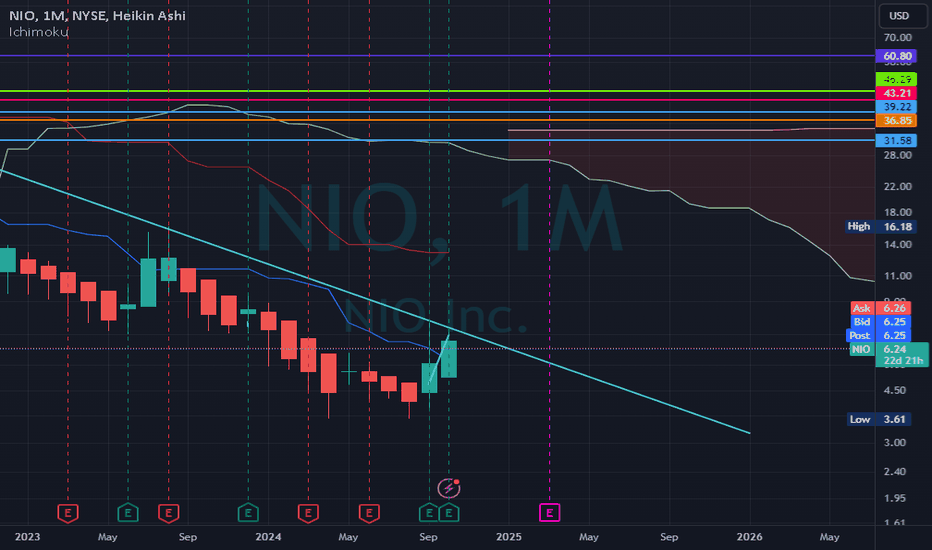Select the orange 36.85 price label
Viewport: 932px width, 550px height.
coord(896,121)
